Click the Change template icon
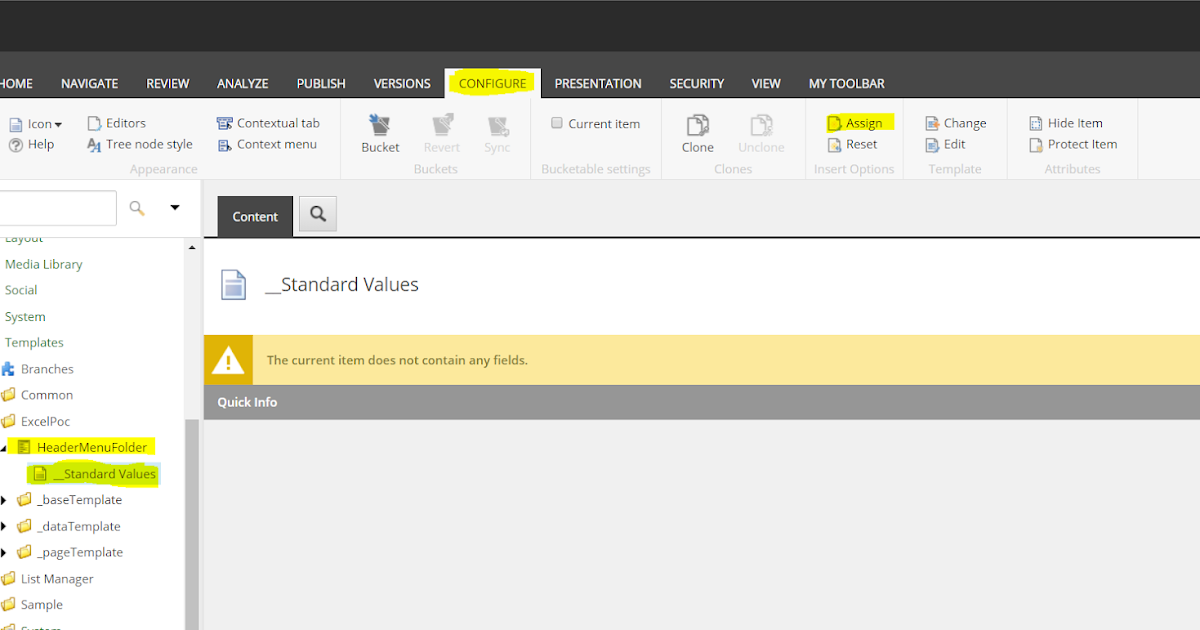Screen dimensions: 1200x630 [x=955, y=122]
